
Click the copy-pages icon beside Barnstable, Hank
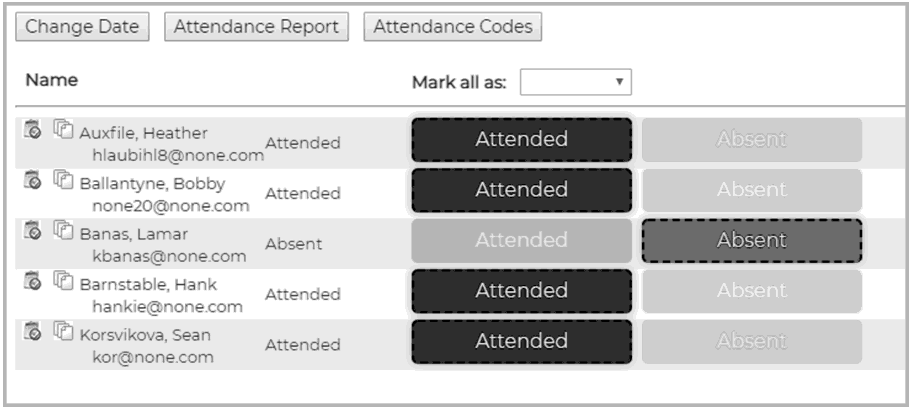(x=63, y=280)
